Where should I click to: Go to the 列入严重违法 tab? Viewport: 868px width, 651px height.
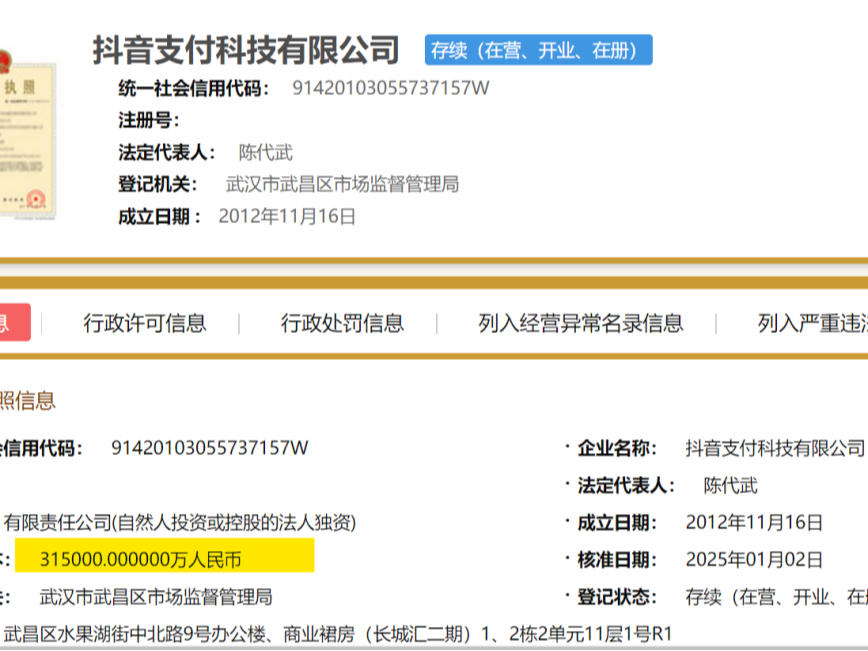pos(813,323)
